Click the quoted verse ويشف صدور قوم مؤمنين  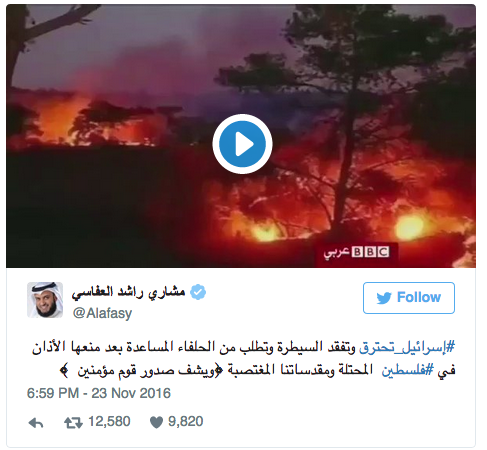[x=145, y=370]
